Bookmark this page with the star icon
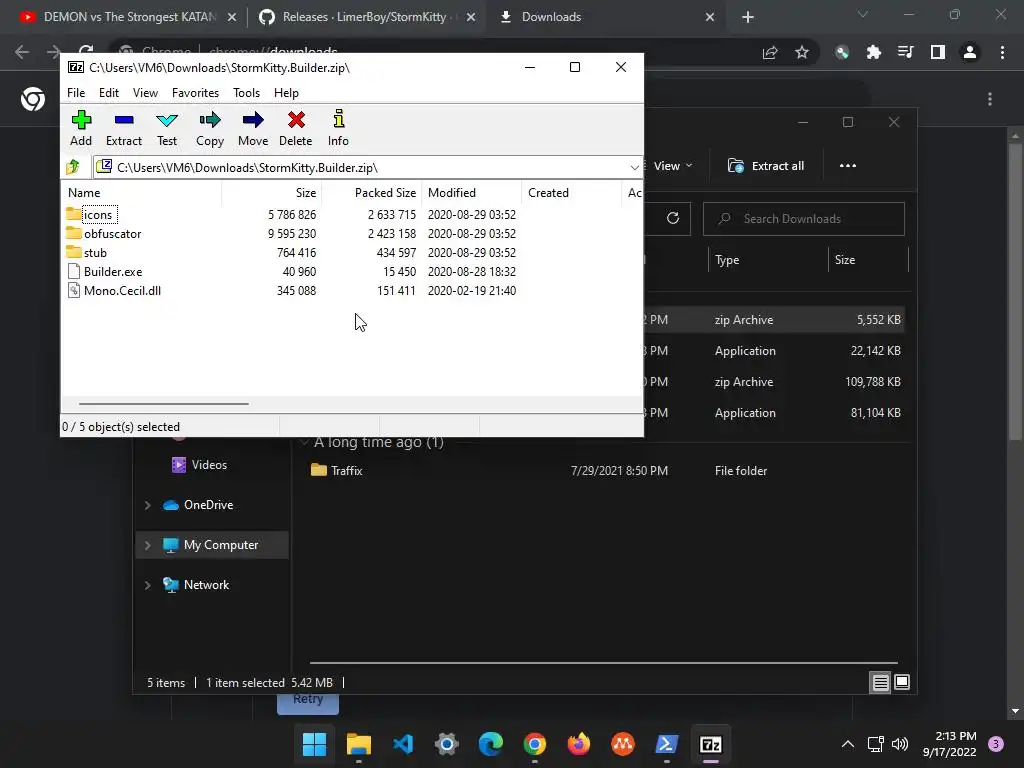The image size is (1024, 768). tap(802, 52)
